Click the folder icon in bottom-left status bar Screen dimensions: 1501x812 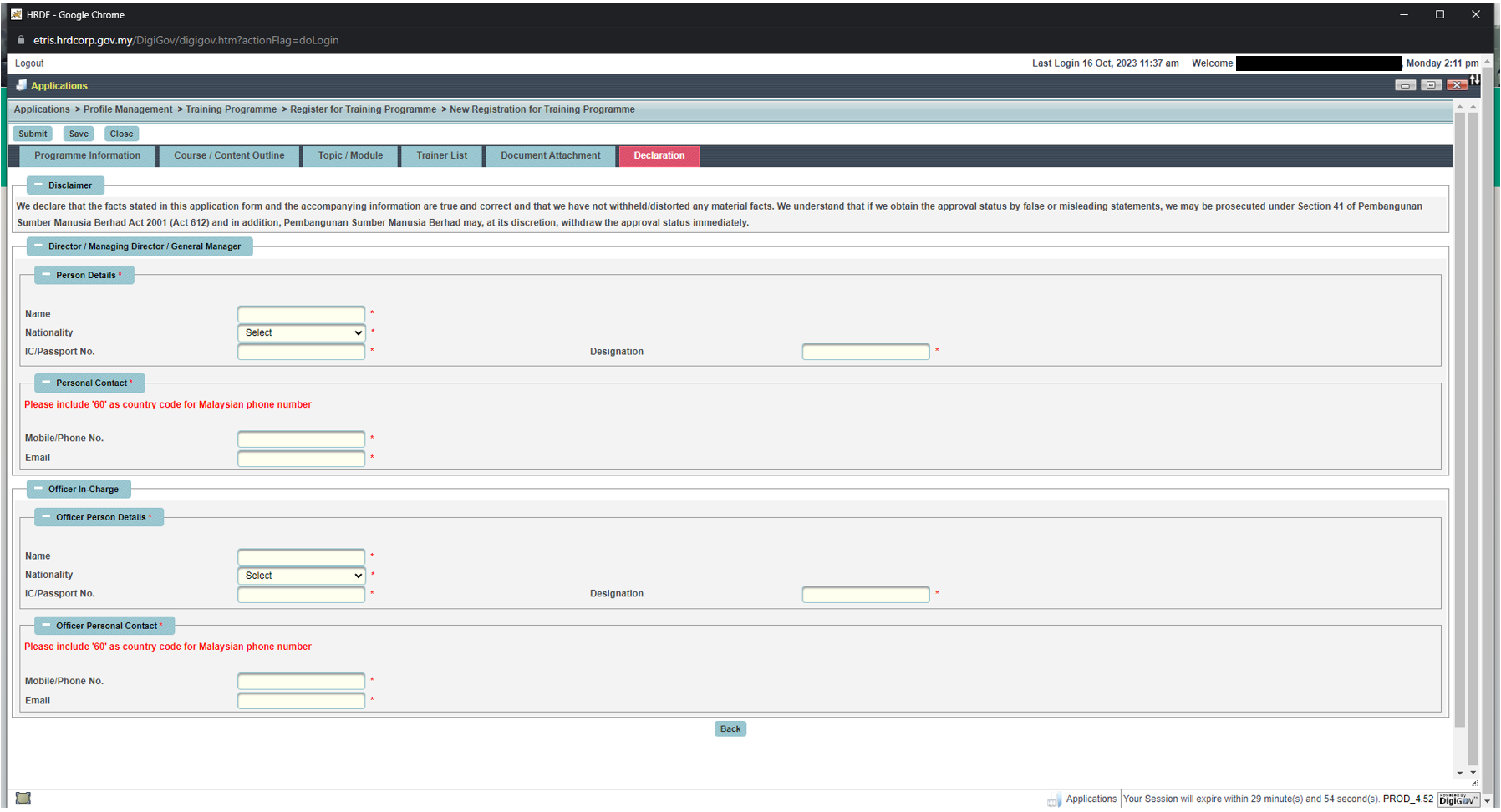[23, 799]
